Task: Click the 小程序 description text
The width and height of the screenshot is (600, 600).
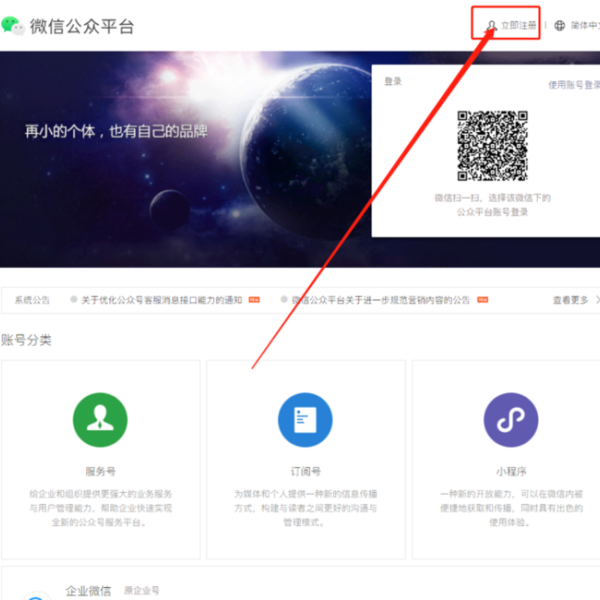Action: [511, 508]
